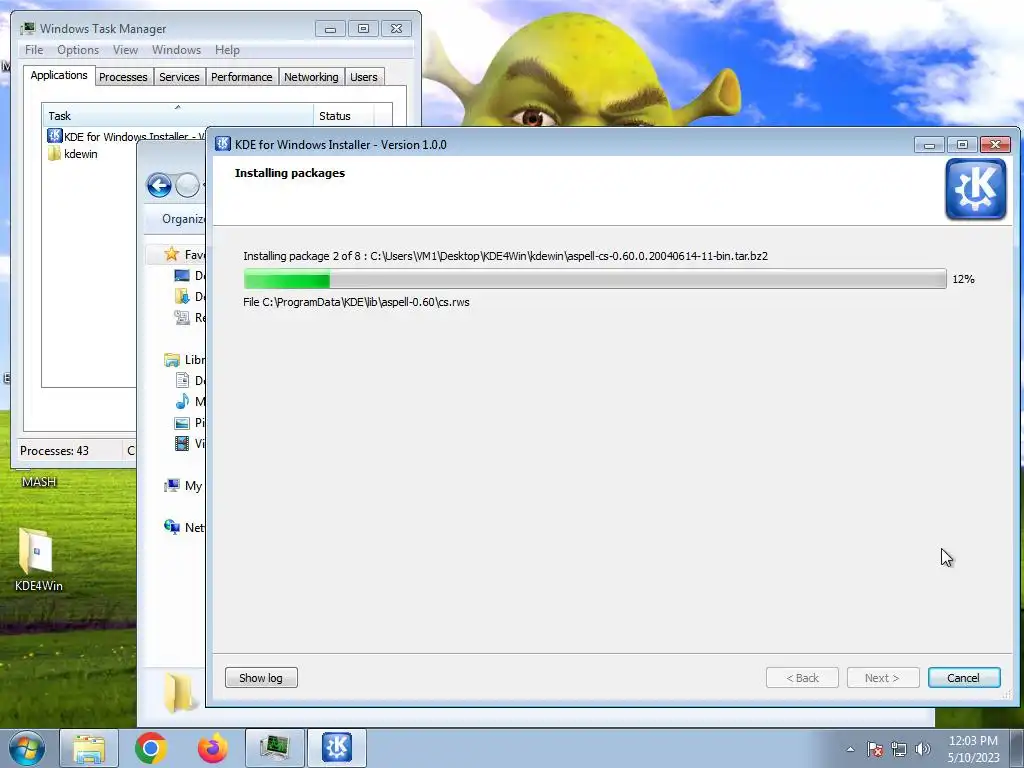Open File Explorer from taskbar
This screenshot has width=1024, height=768.
(89, 748)
